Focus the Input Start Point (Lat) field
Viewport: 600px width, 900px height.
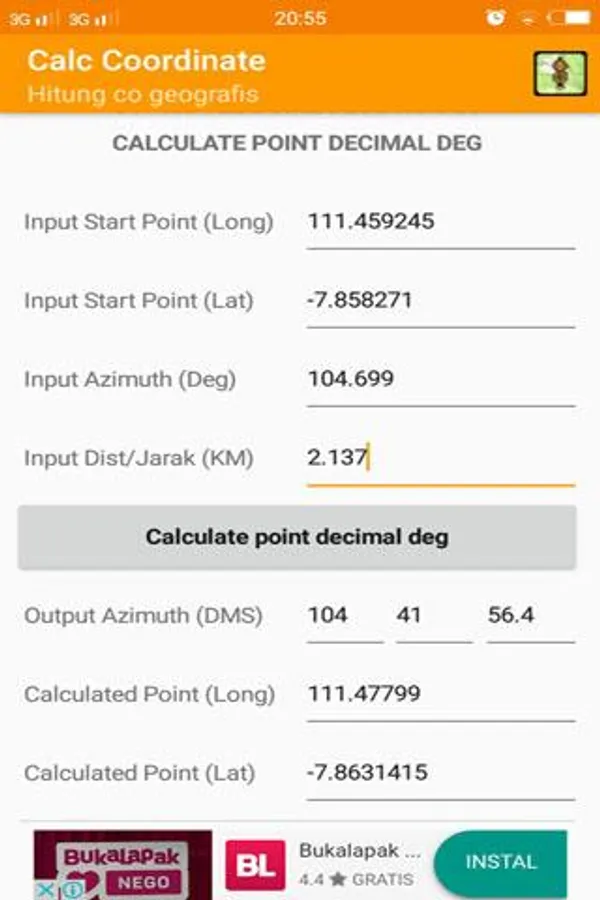pos(440,301)
